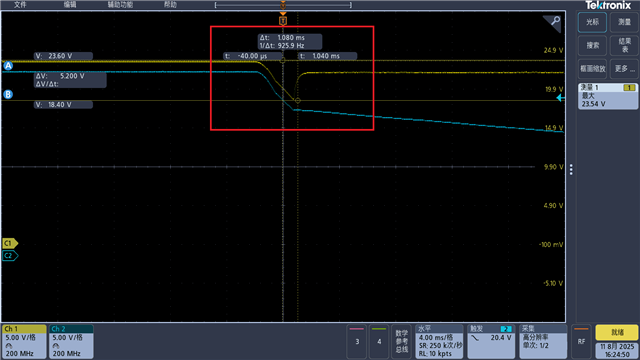Toggle channel 3 on
640x360 pixels.
[x=357, y=342]
